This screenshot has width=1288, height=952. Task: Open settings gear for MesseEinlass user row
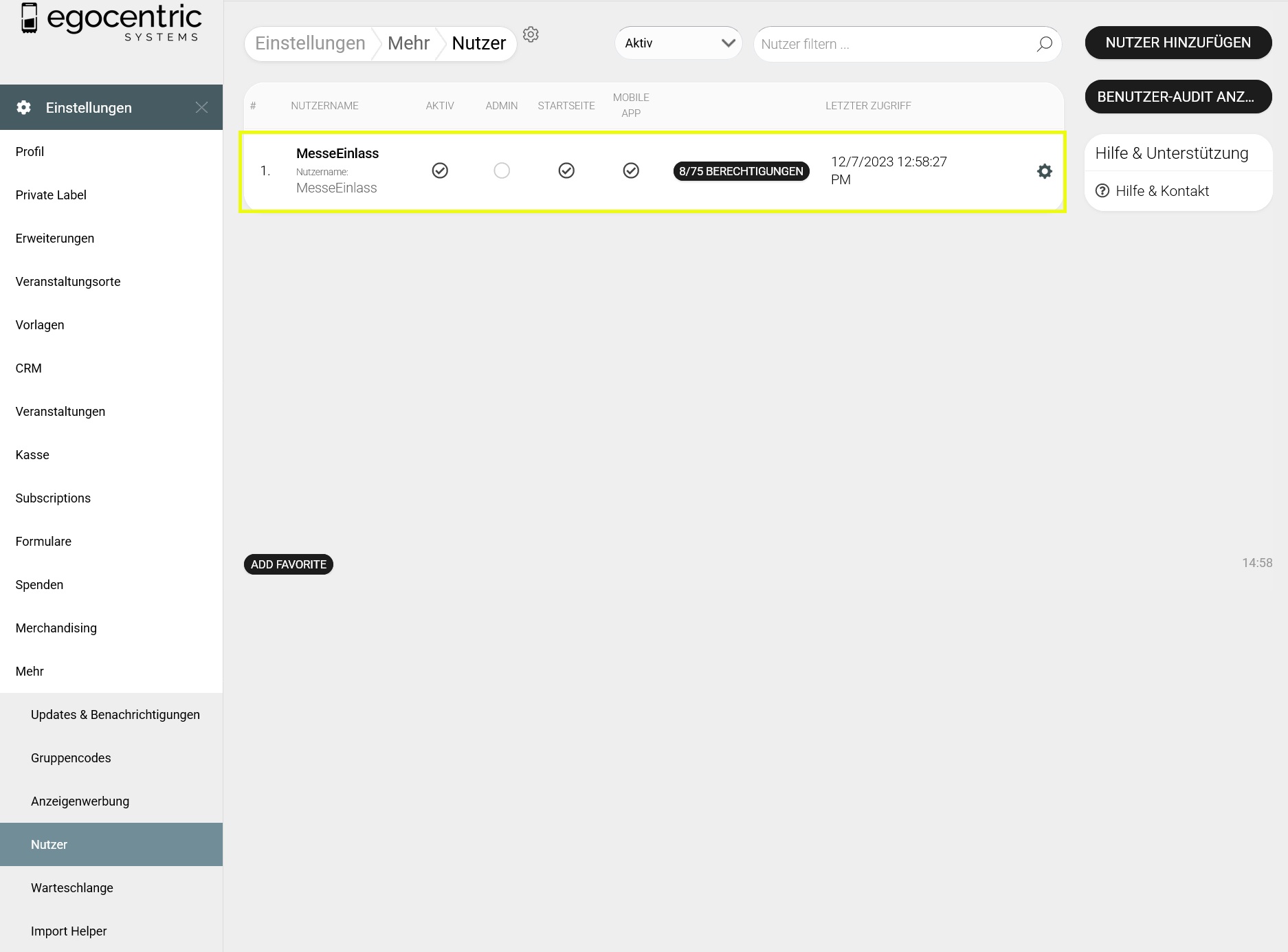(1044, 171)
